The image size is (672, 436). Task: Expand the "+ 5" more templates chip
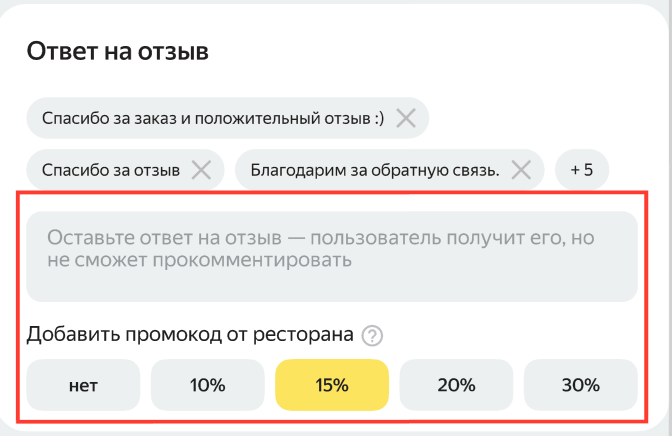(582, 169)
